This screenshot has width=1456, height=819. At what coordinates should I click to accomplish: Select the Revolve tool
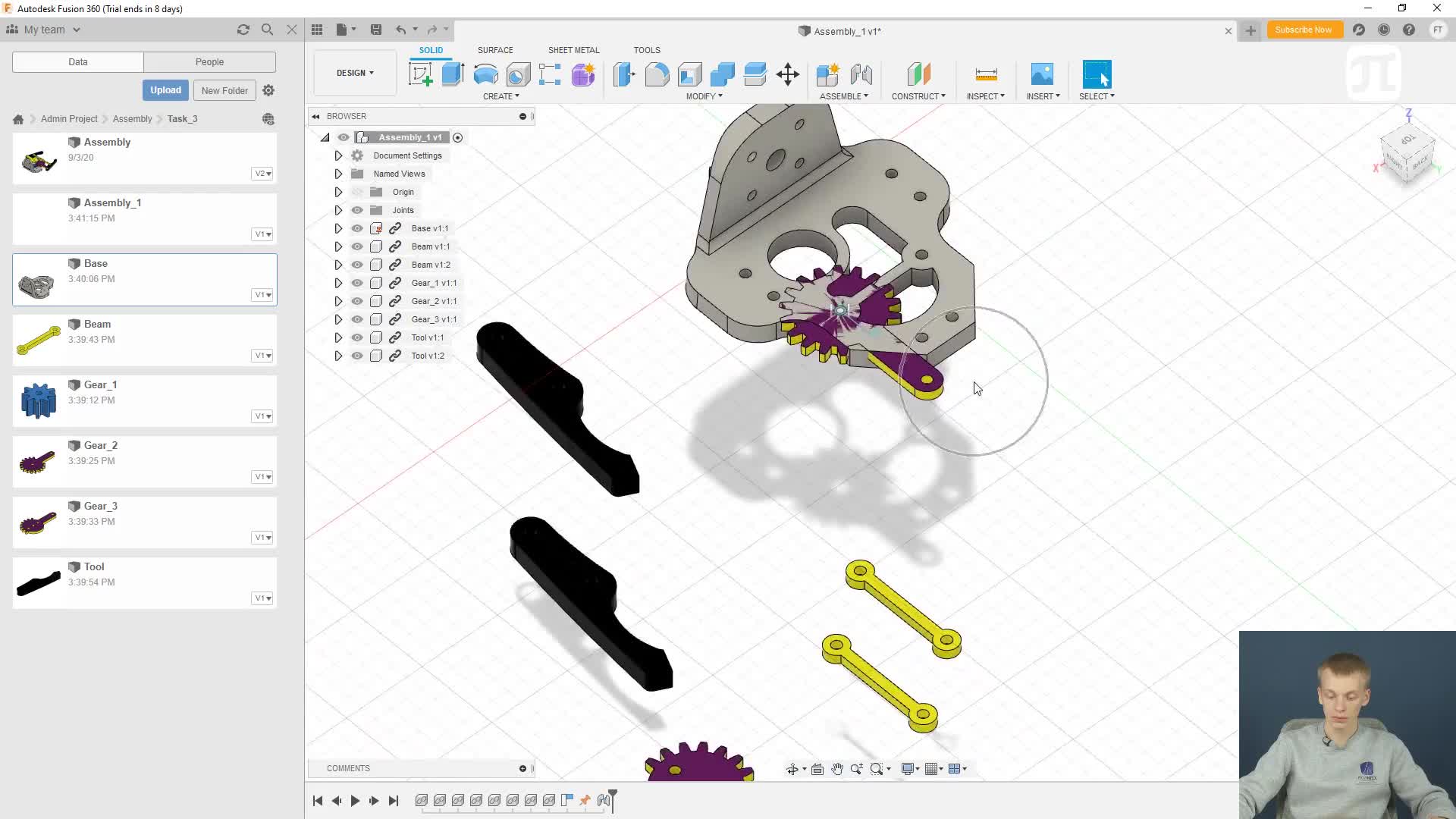click(x=485, y=74)
